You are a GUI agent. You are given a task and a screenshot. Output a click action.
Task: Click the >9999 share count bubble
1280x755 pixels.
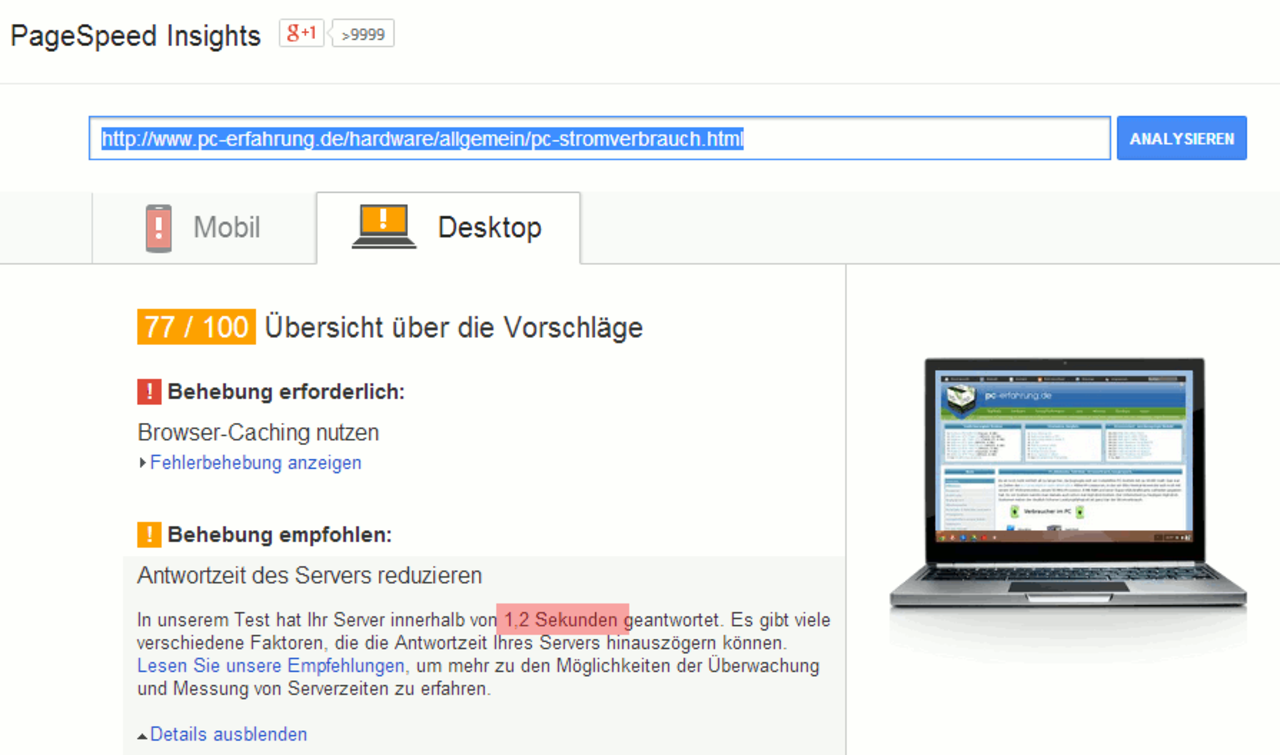(x=362, y=34)
